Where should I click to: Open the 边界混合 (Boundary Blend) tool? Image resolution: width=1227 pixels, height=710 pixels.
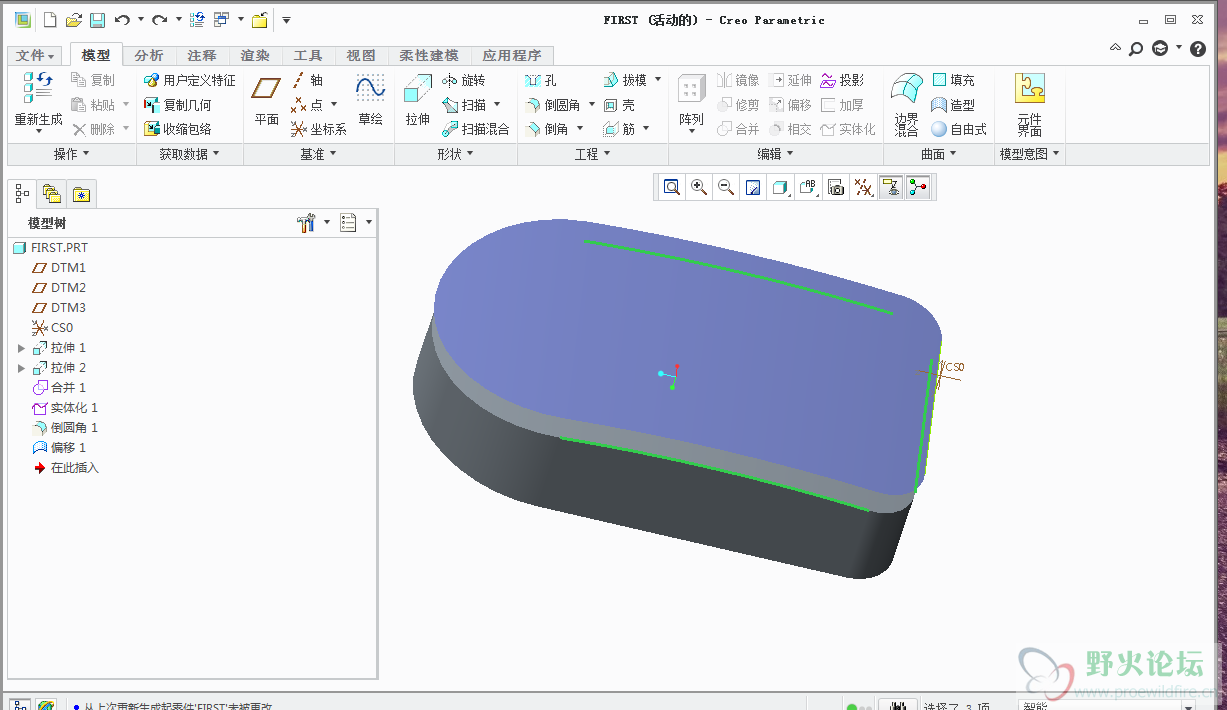click(906, 104)
